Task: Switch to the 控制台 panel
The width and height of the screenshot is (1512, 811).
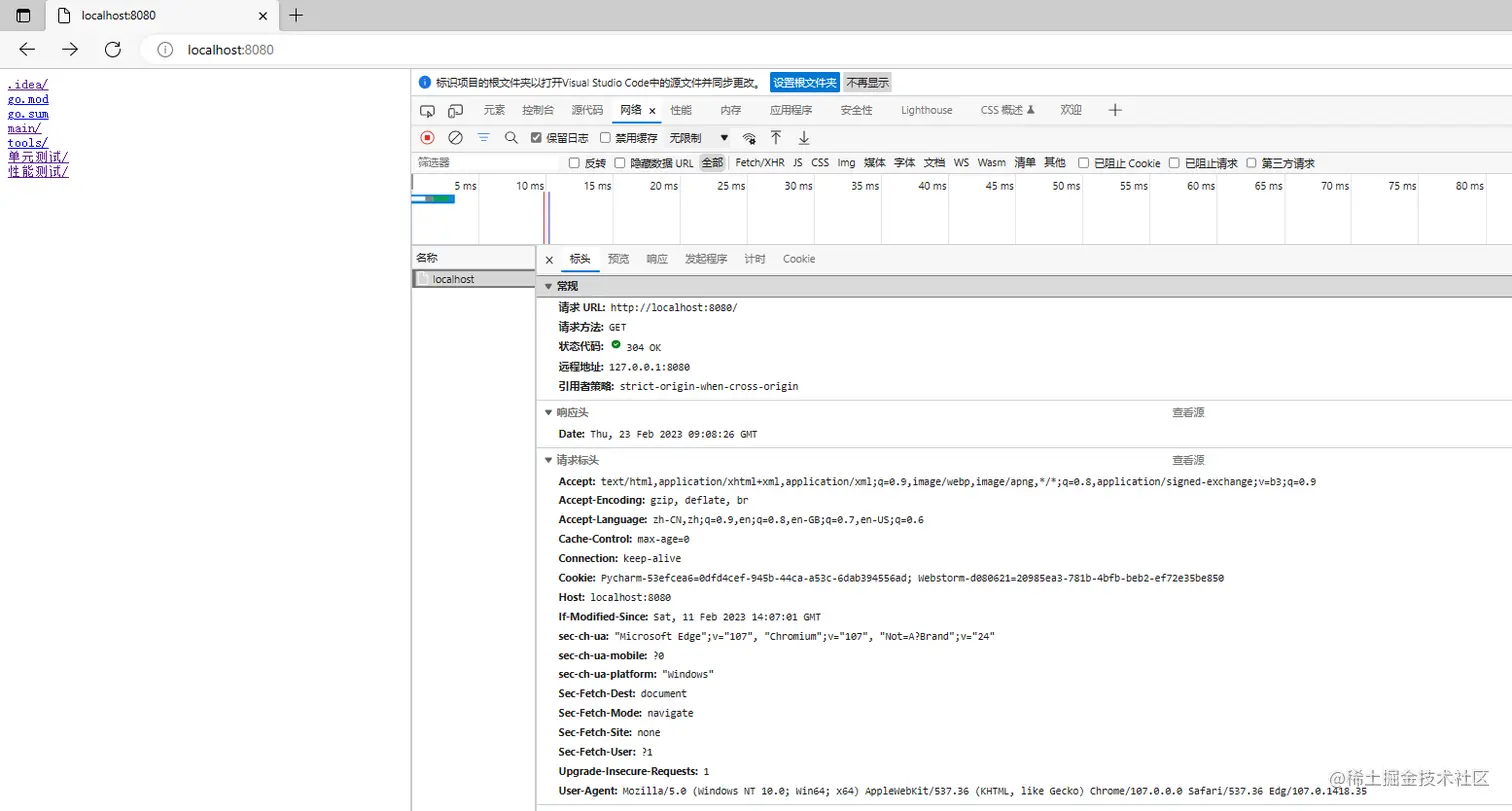Action: [538, 111]
